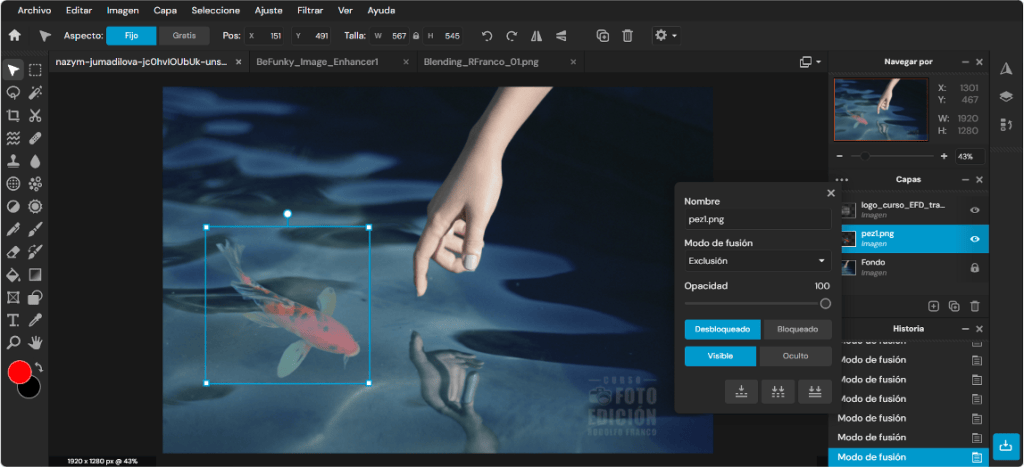1024x467 pixels.
Task: Switch to Blending_RFranco_01.png tab
Action: [481, 62]
